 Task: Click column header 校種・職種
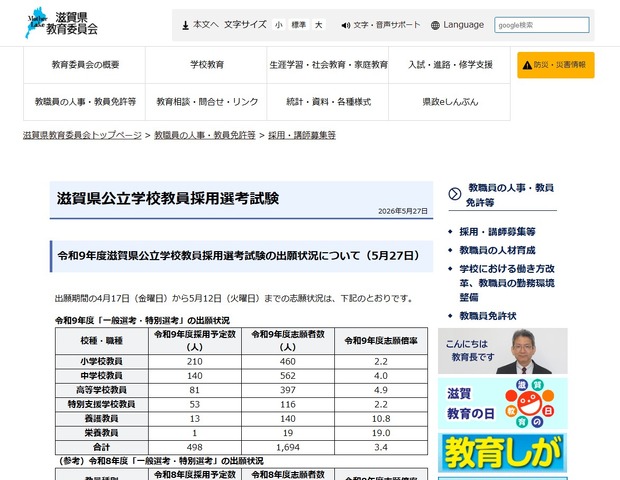pos(102,340)
